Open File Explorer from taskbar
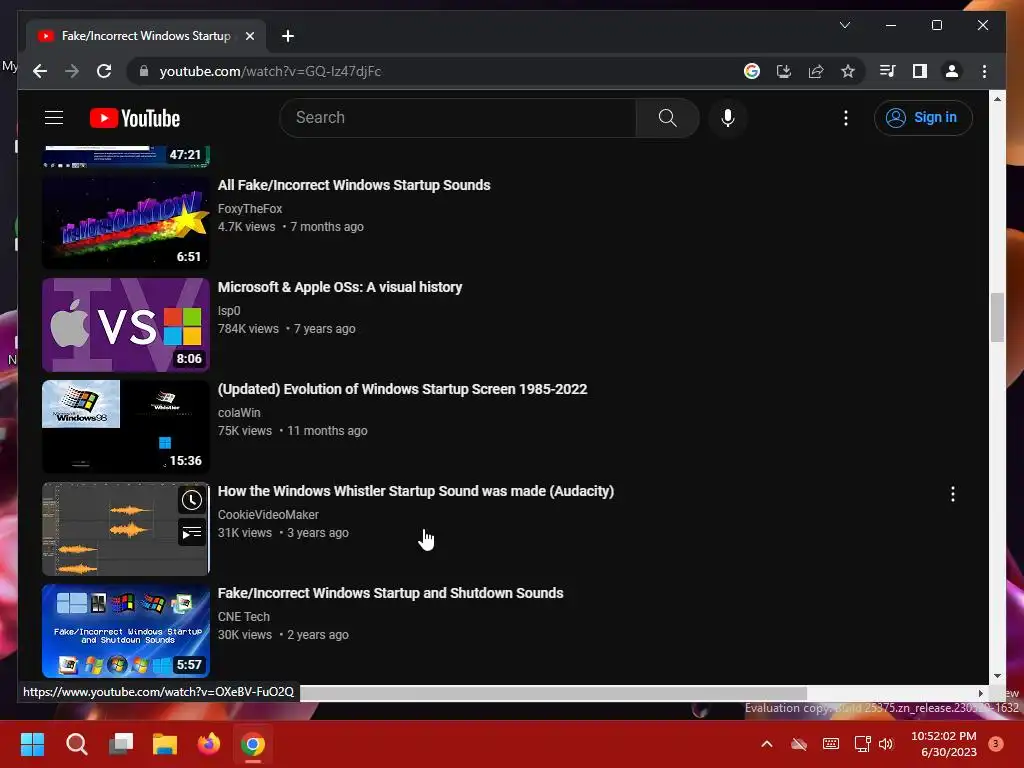This screenshot has height=768, width=1024. 165,744
